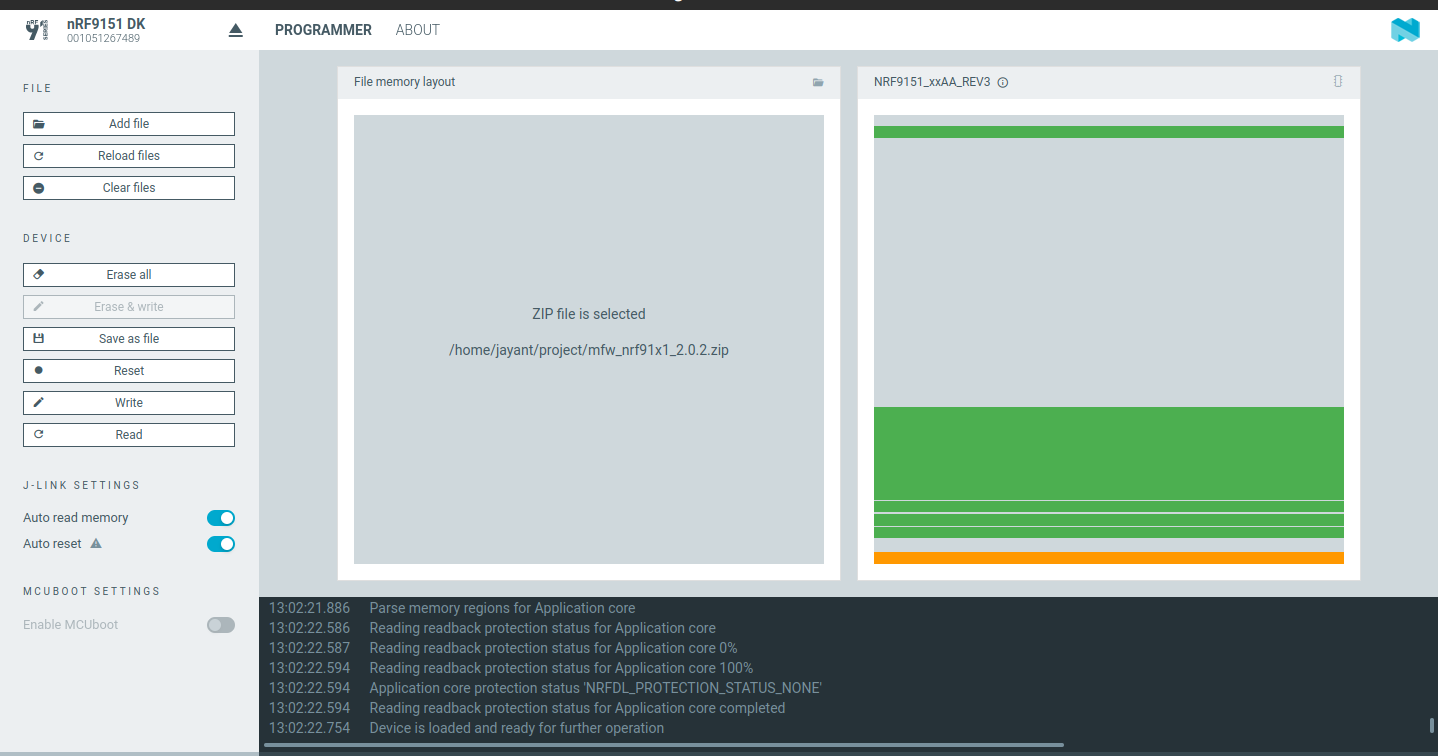1438x756 pixels.
Task: Click the orange memory region block
Action: pyautogui.click(x=1109, y=558)
